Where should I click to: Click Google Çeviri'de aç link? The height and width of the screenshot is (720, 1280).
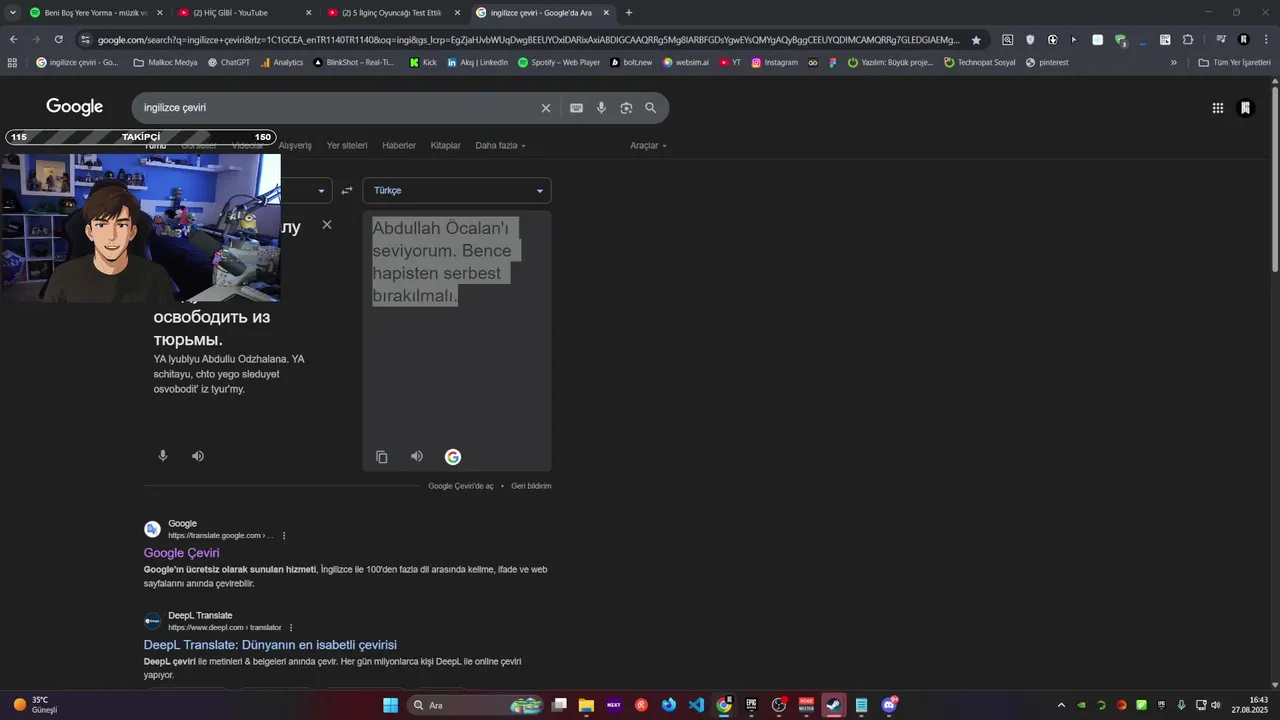(461, 486)
